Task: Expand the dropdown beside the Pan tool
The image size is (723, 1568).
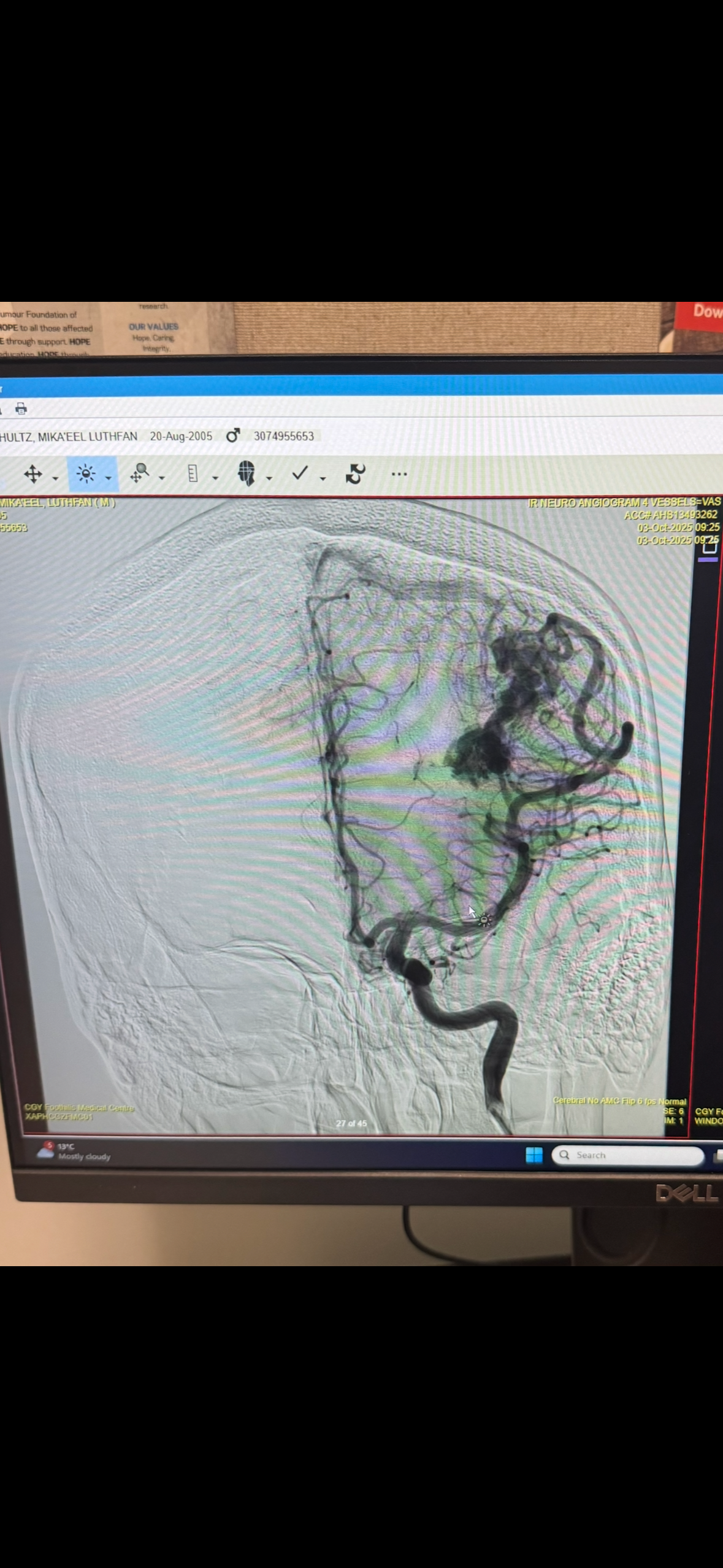Action: pos(55,478)
